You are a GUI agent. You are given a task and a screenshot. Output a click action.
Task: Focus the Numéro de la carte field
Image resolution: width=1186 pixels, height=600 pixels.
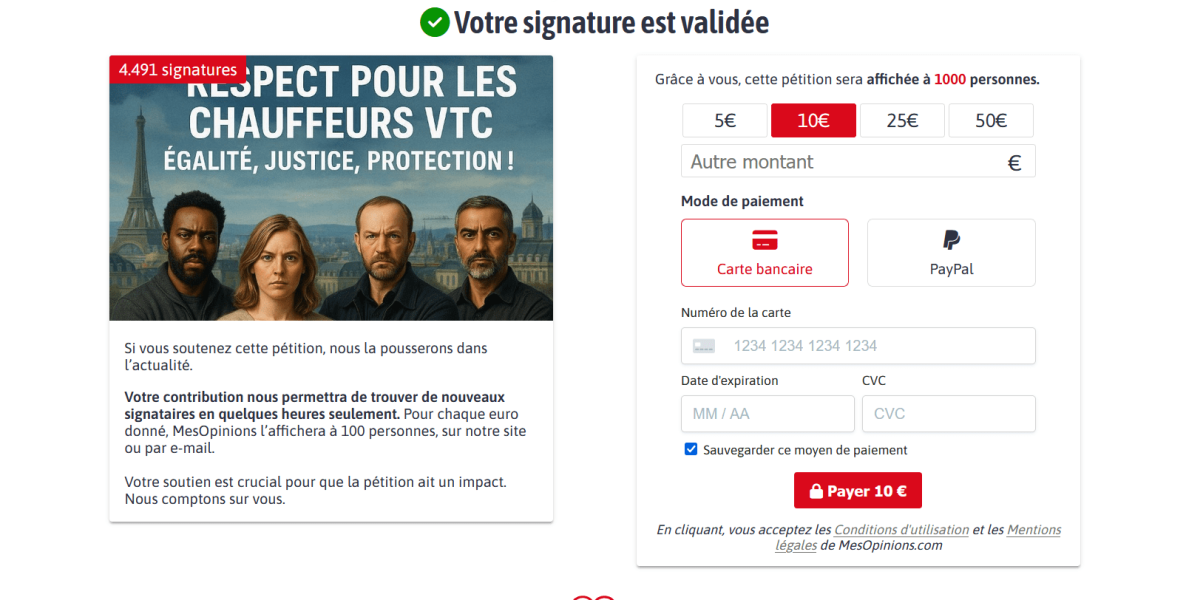[858, 346]
